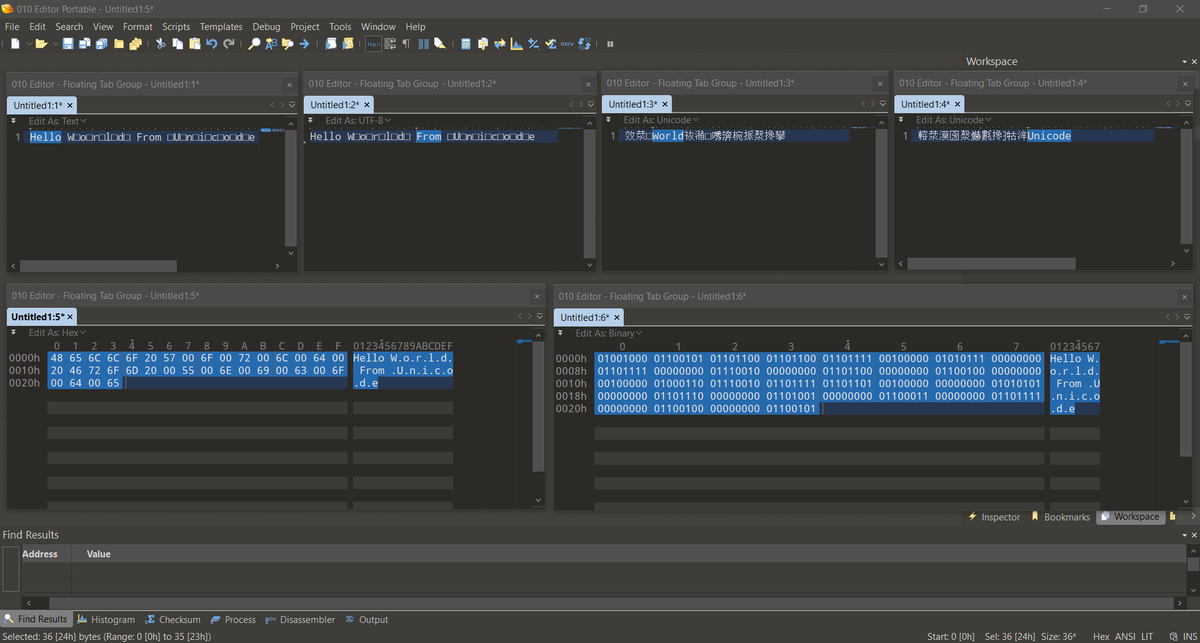Open a file using the folder icon
The width and height of the screenshot is (1200, 643).
click(41, 44)
